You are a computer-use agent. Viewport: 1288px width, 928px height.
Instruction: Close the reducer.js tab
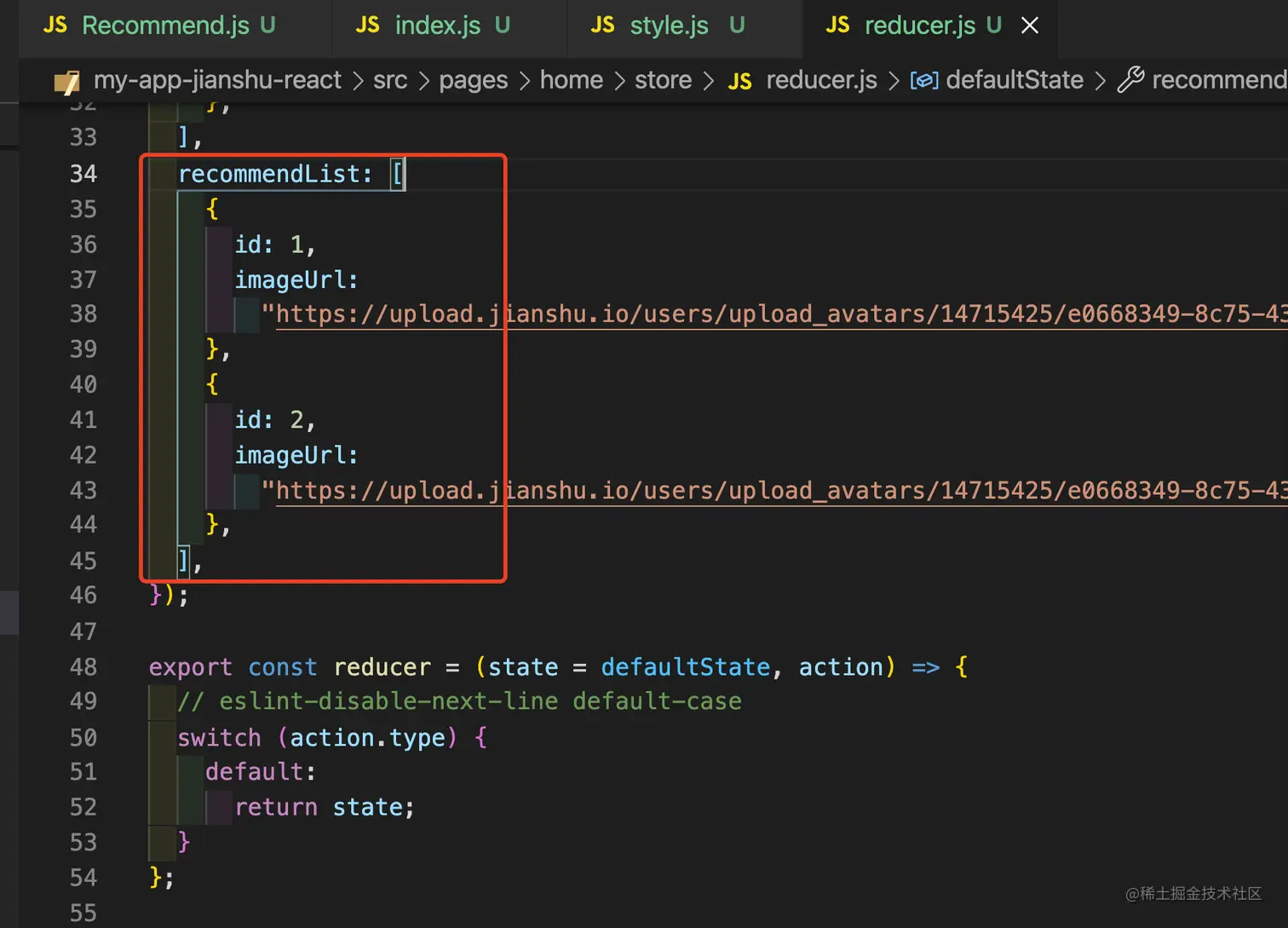coord(1030,26)
